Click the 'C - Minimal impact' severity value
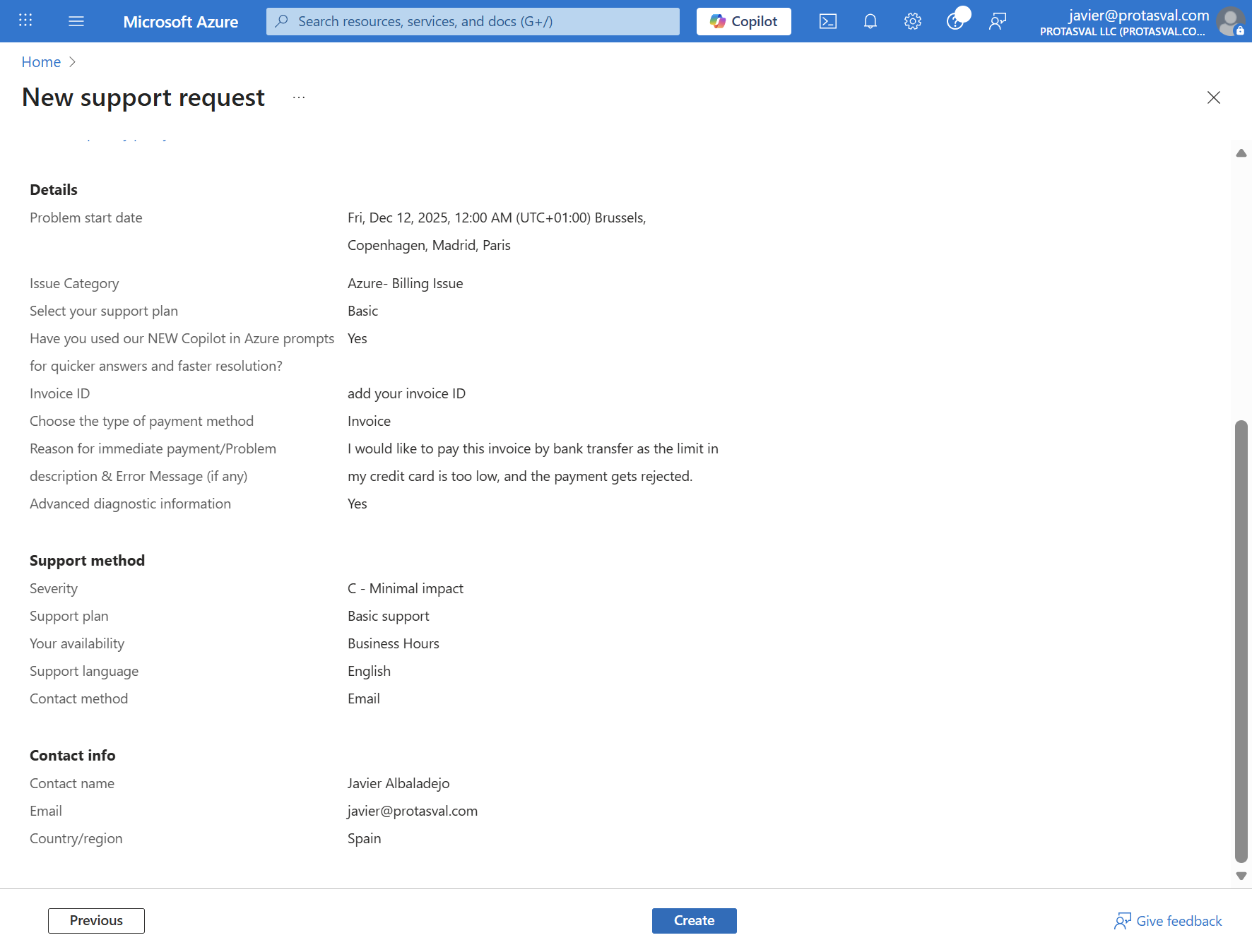 click(x=406, y=588)
